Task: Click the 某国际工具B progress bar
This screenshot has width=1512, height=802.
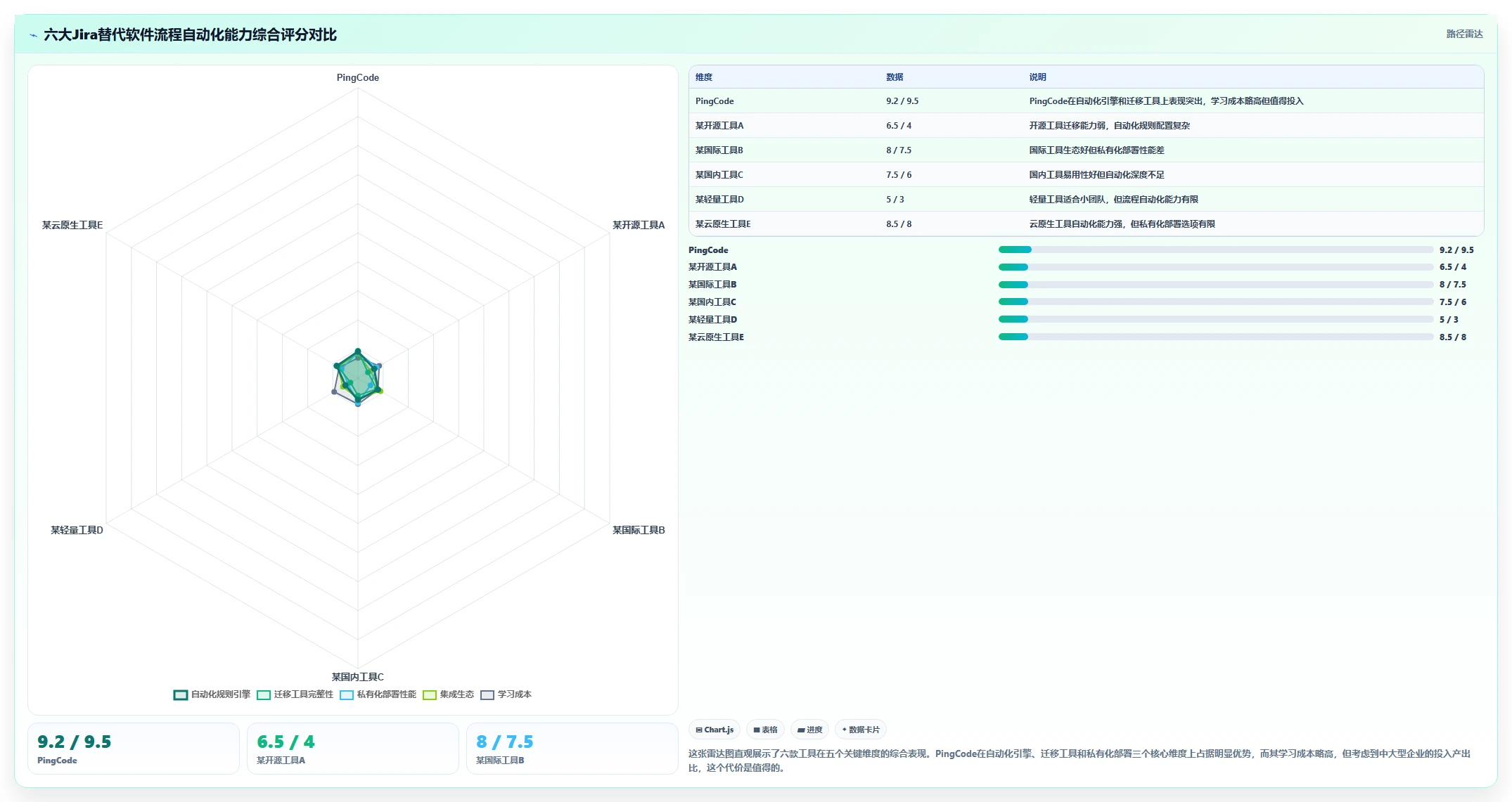Action: click(1216, 285)
